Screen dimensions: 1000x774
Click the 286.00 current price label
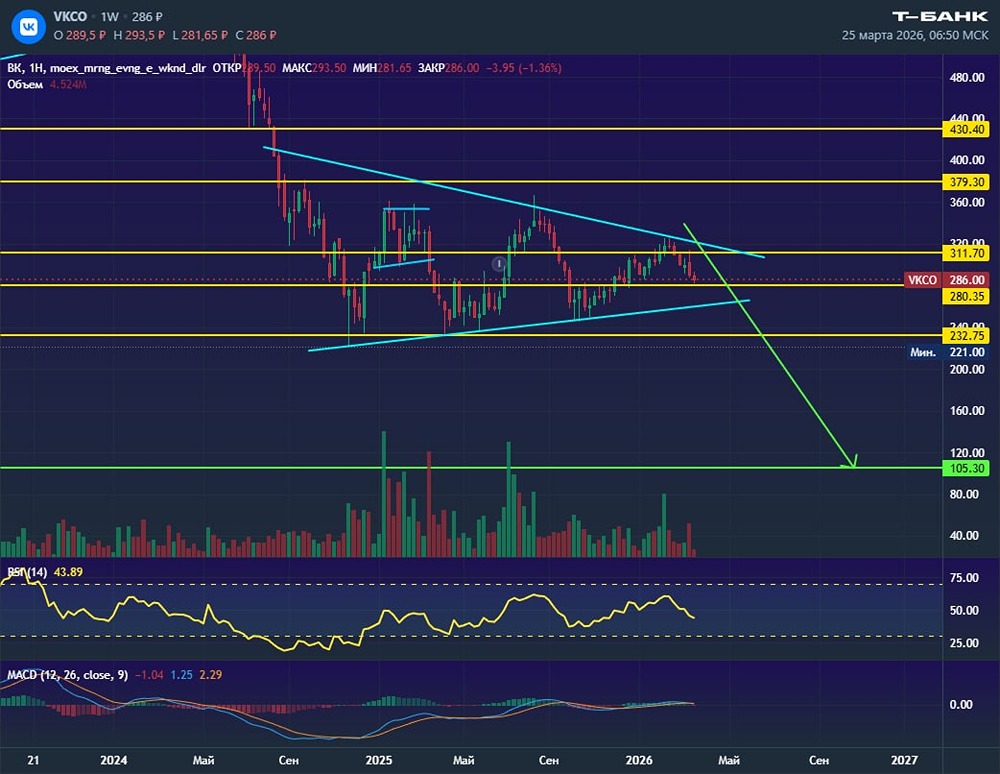click(966, 280)
